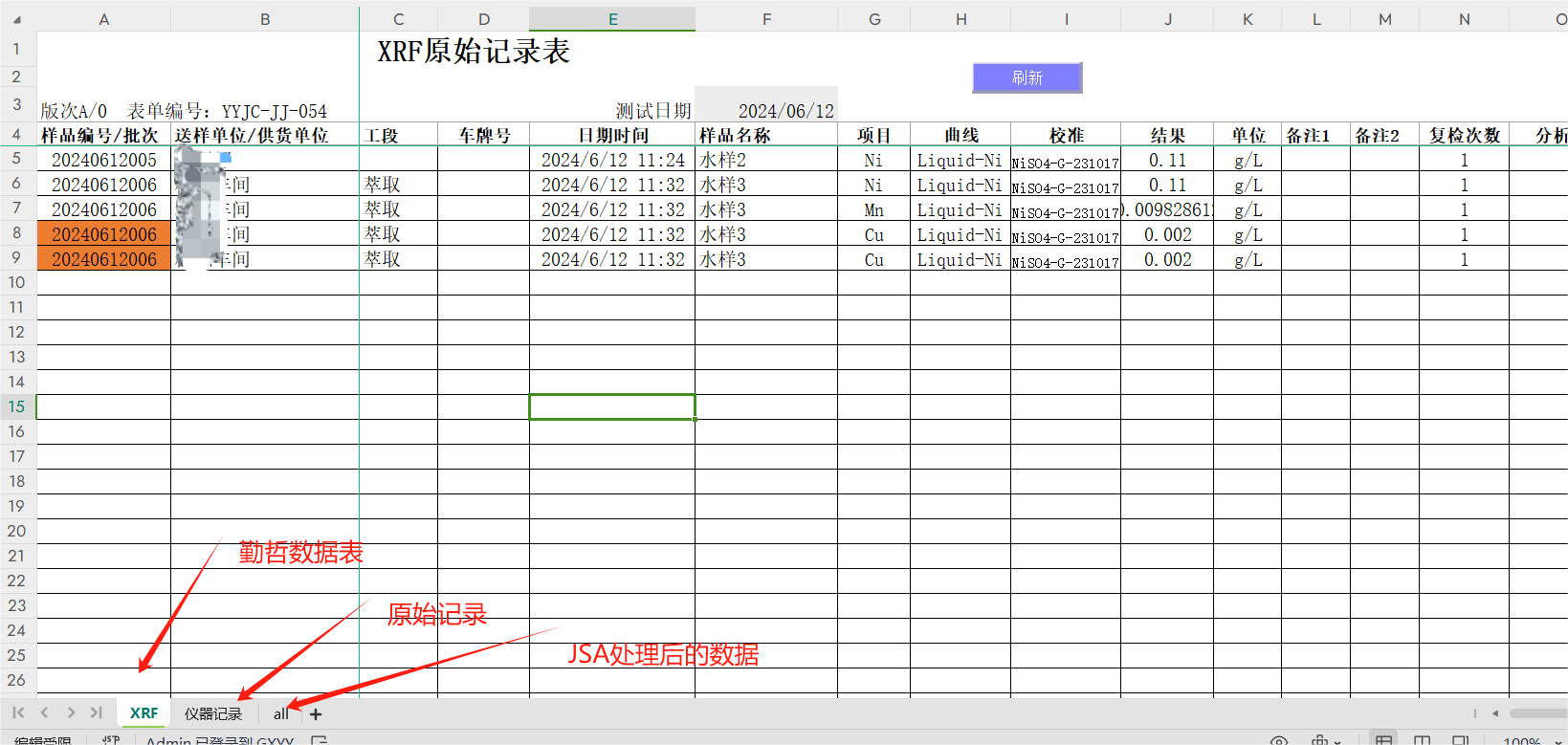Expand the reading mode dropdown arrow
Image resolution: width=1568 pixels, height=745 pixels.
1337,741
